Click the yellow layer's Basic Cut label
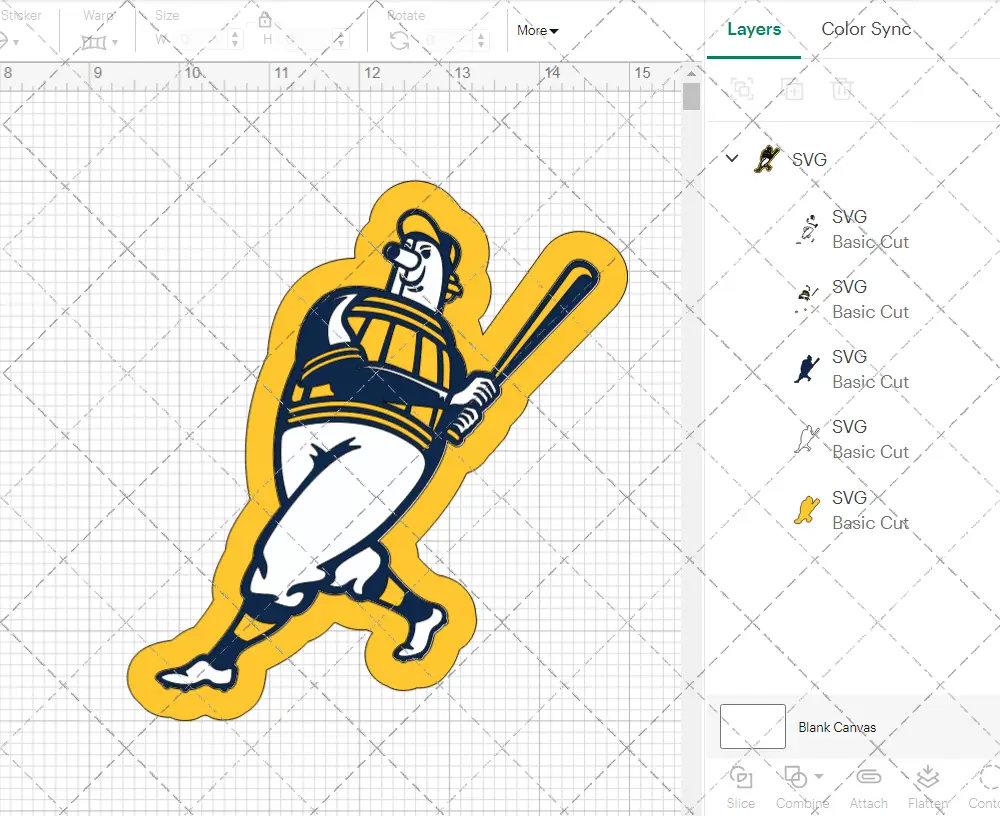The width and height of the screenshot is (1000, 816). tap(870, 523)
